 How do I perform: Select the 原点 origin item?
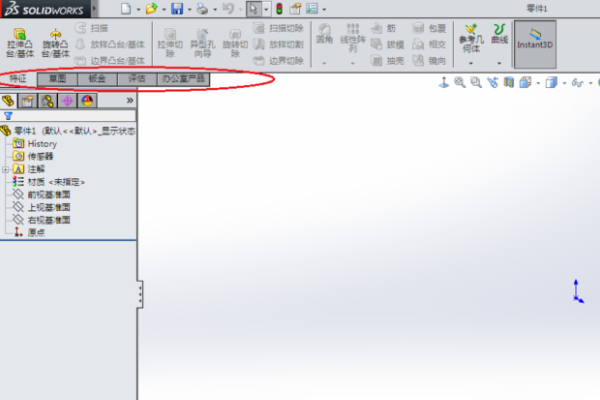point(29,232)
